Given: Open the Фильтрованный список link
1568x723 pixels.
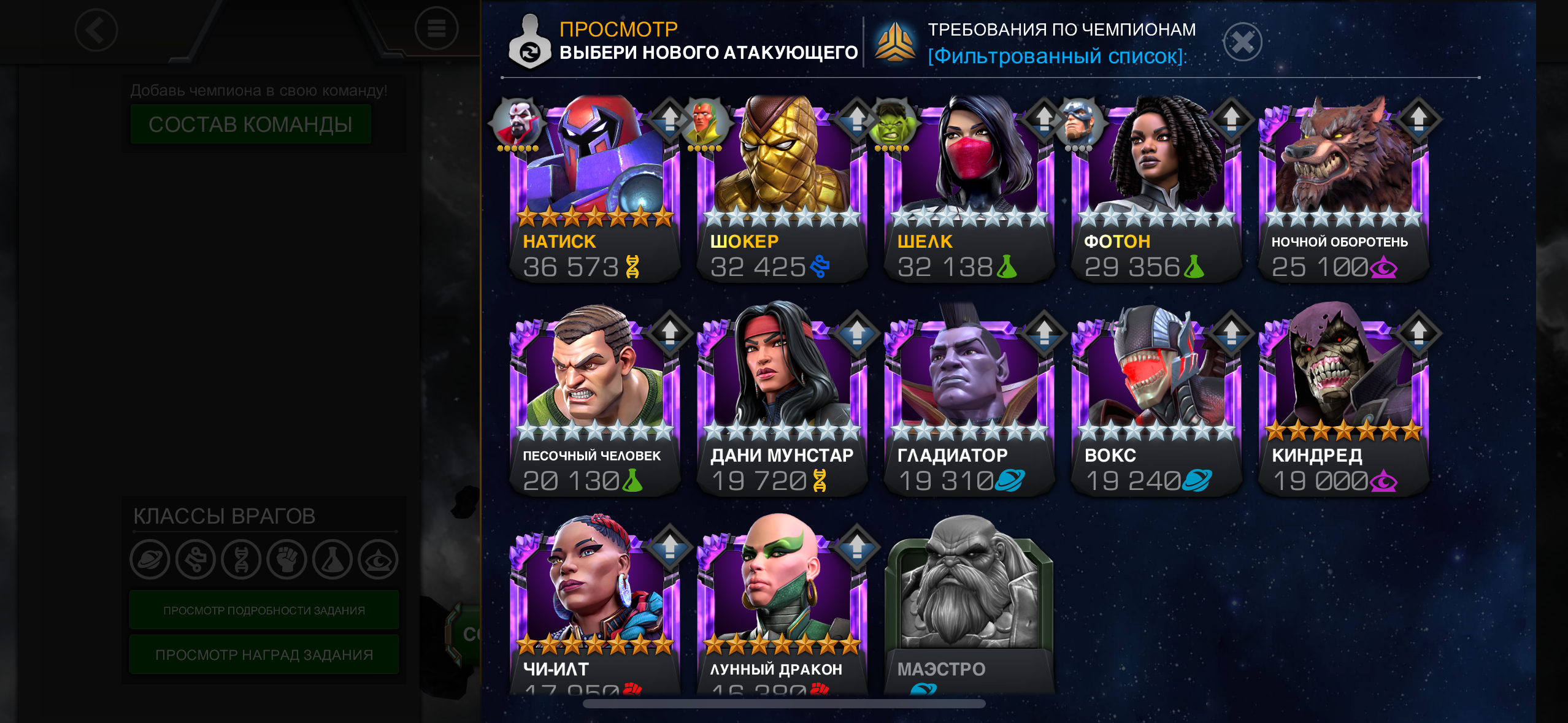Looking at the screenshot, I should click(x=1057, y=56).
